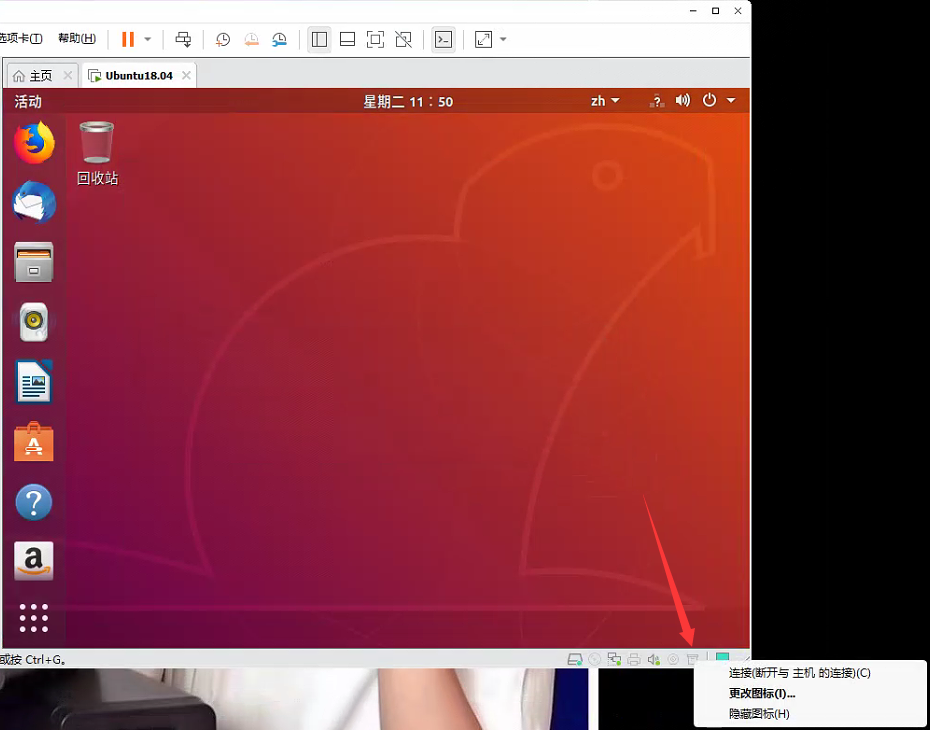930x730 pixels.
Task: Send Ctrl+Alt+Del to the virtual machine
Action: [x=183, y=39]
